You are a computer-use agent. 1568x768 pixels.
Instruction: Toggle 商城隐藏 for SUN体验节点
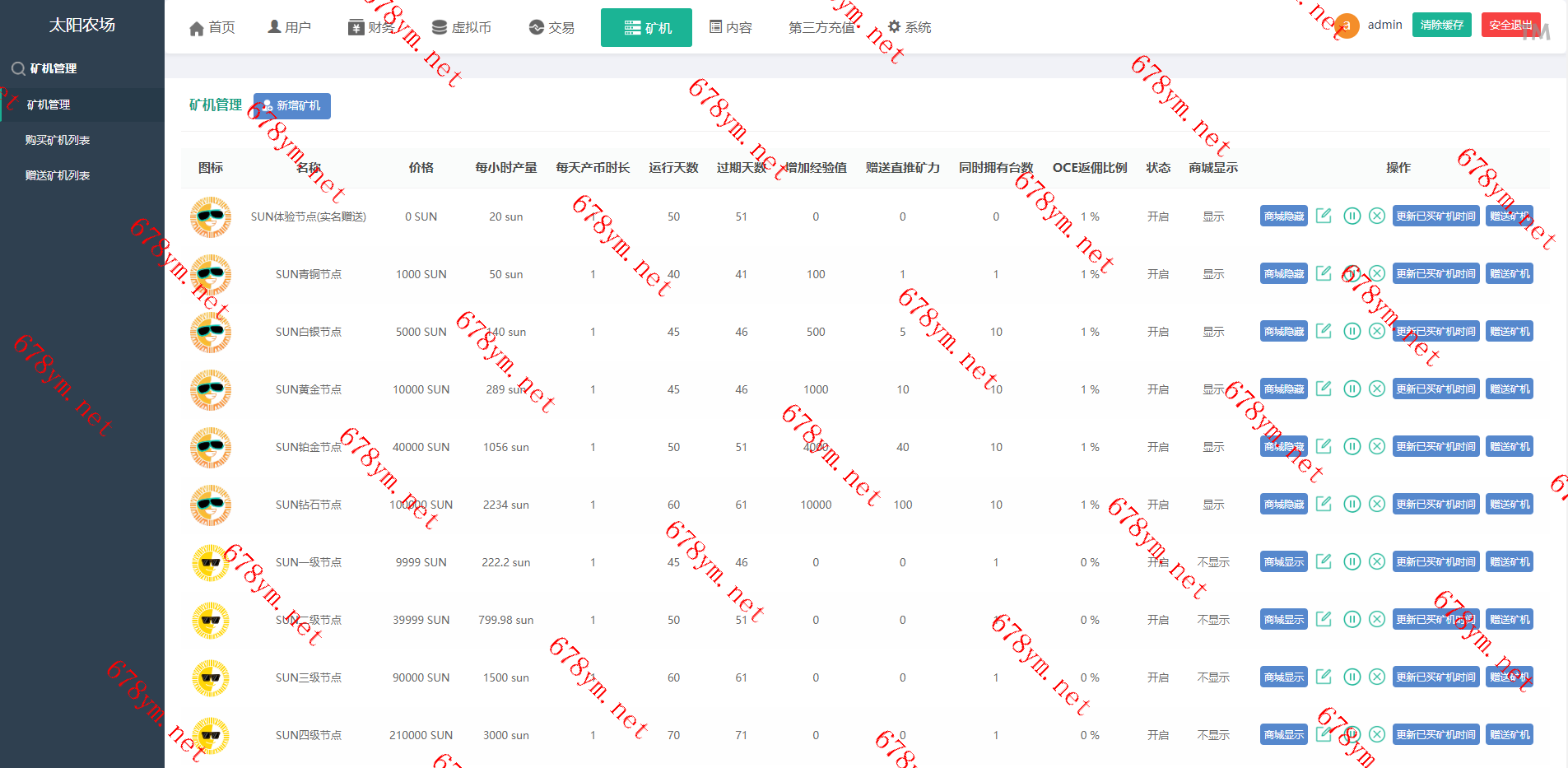click(1283, 216)
